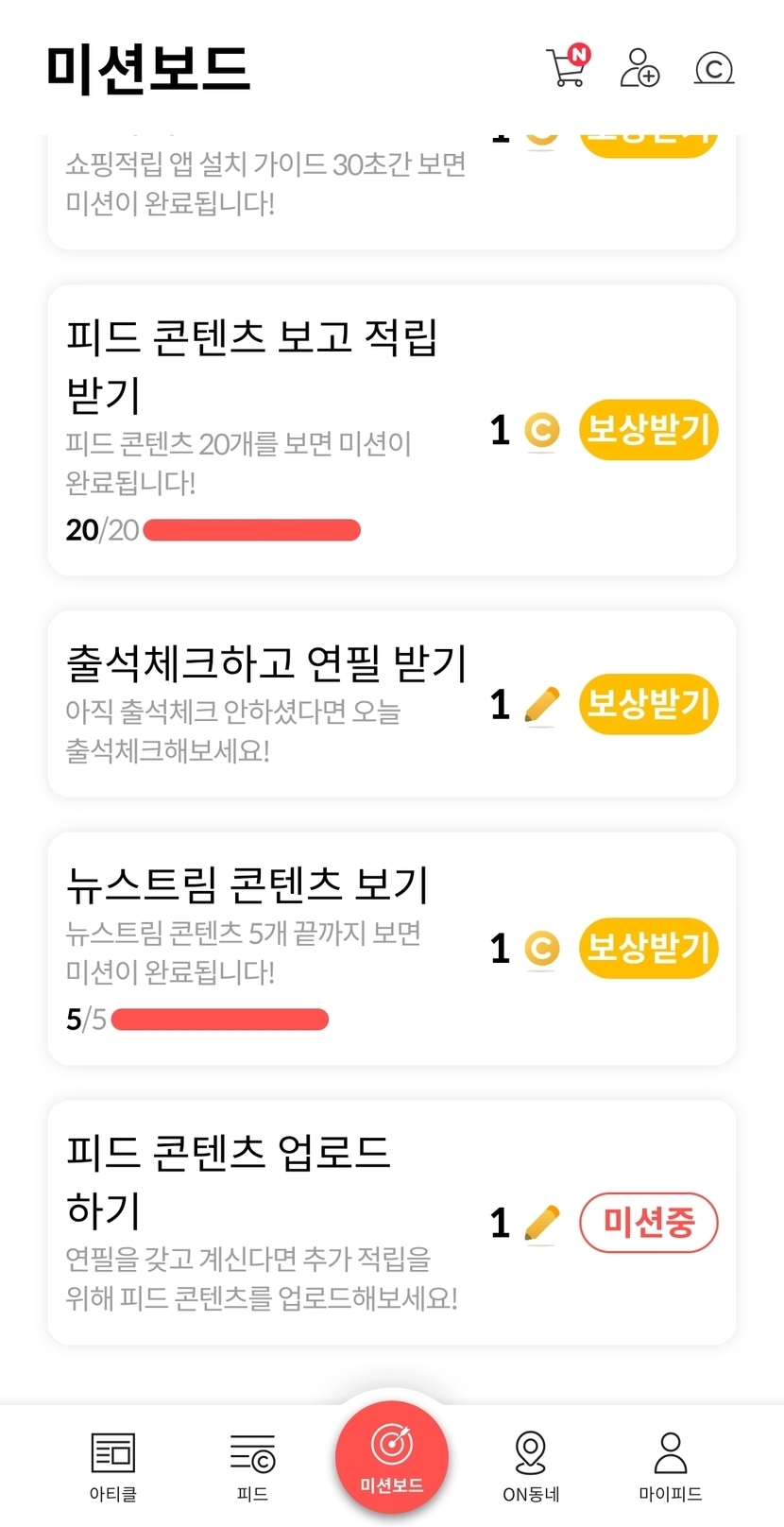Claim reward for 출석체크하고 연필 받기
The width and height of the screenshot is (784, 1527).
coord(648,705)
